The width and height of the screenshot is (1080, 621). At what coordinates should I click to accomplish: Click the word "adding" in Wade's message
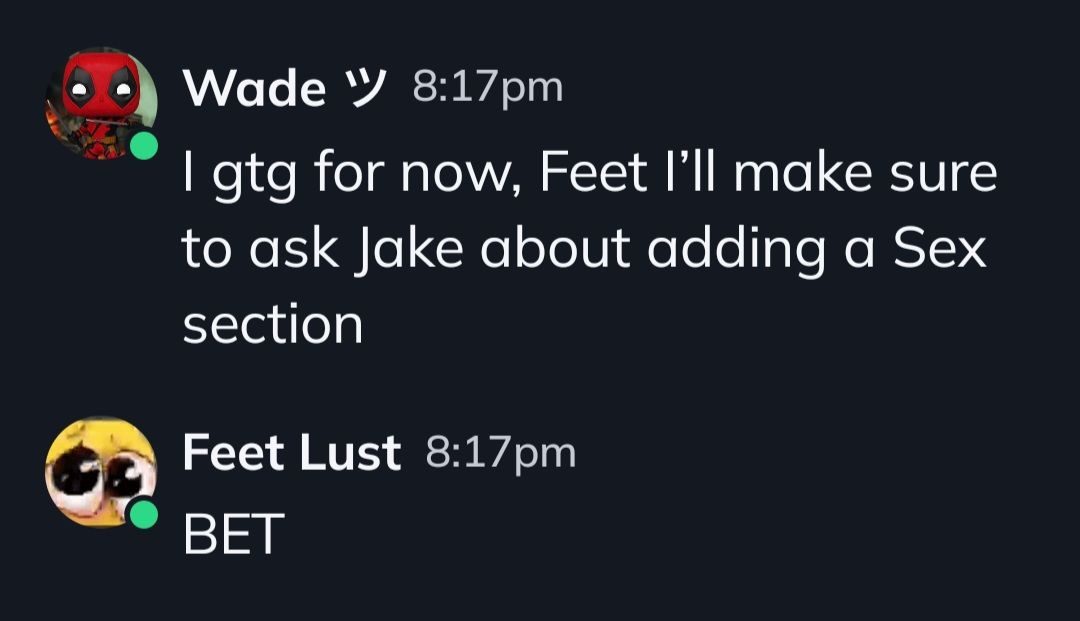click(736, 250)
